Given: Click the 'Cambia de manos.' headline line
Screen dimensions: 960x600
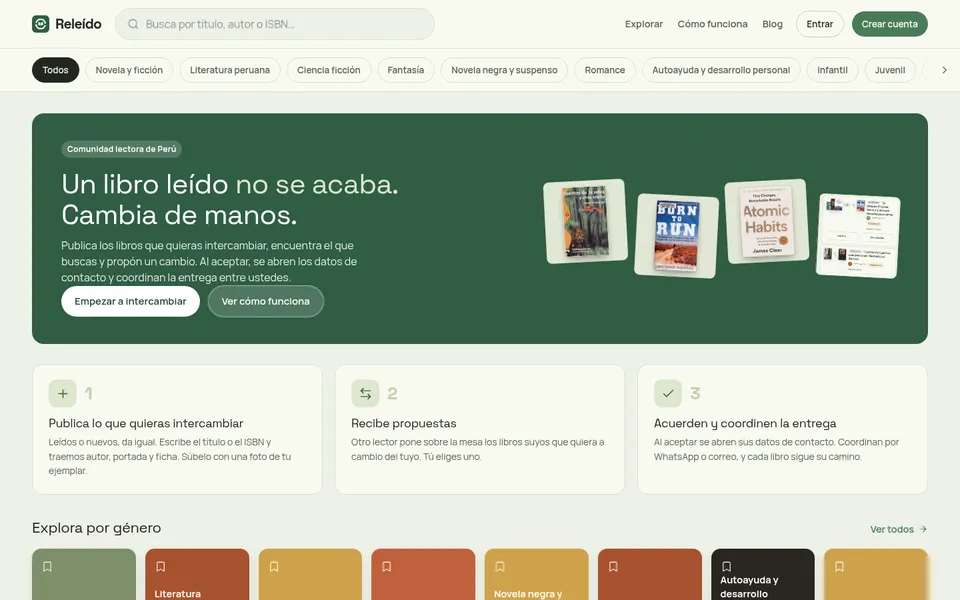Looking at the screenshot, I should [179, 215].
